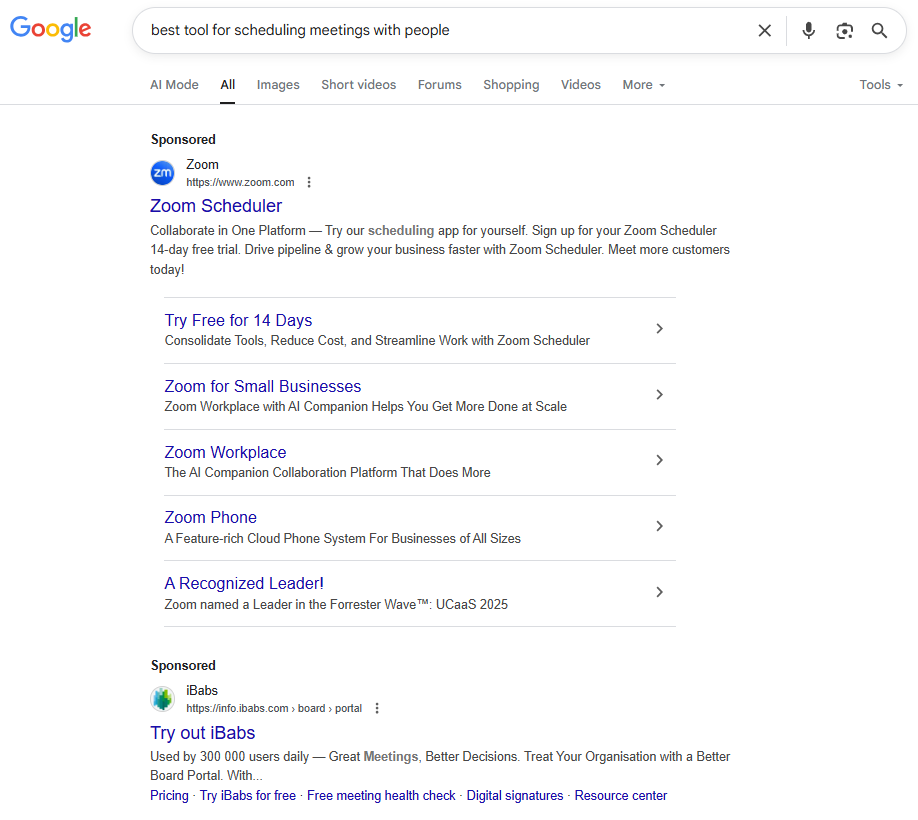The height and width of the screenshot is (820, 918).
Task: Expand the More search filters dropdown
Action: [x=643, y=85]
